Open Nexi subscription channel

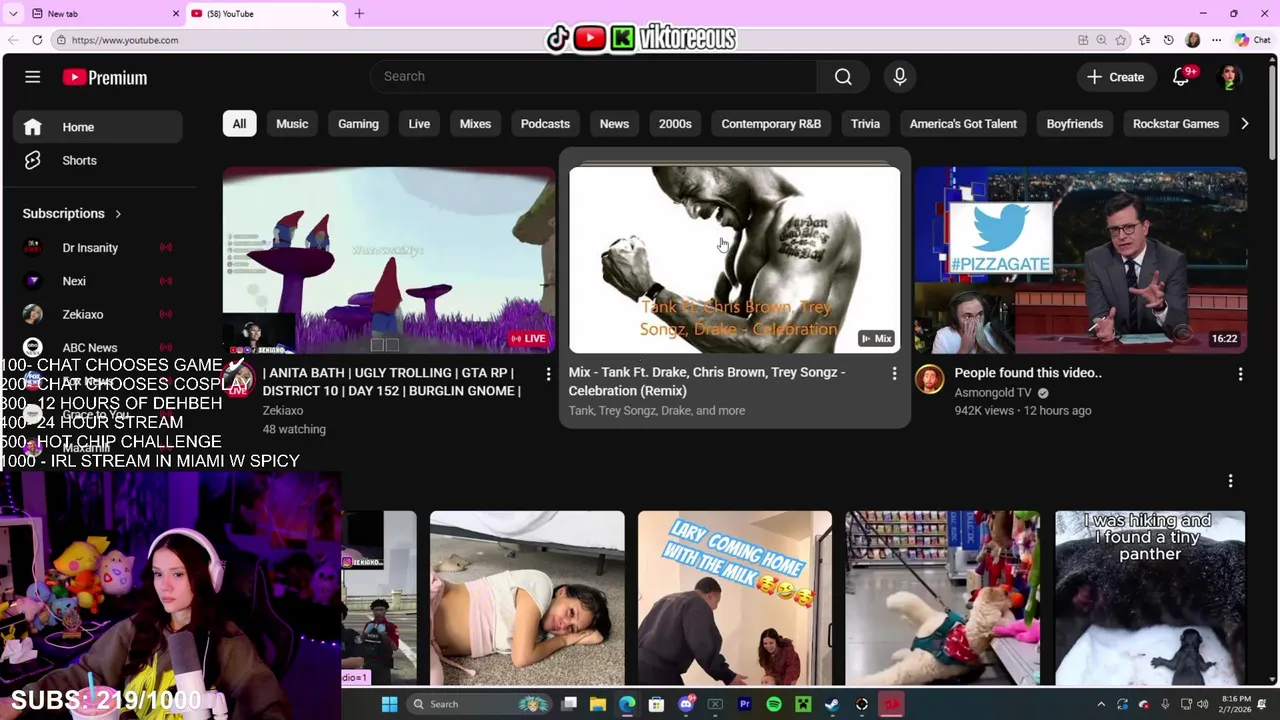(x=98, y=281)
